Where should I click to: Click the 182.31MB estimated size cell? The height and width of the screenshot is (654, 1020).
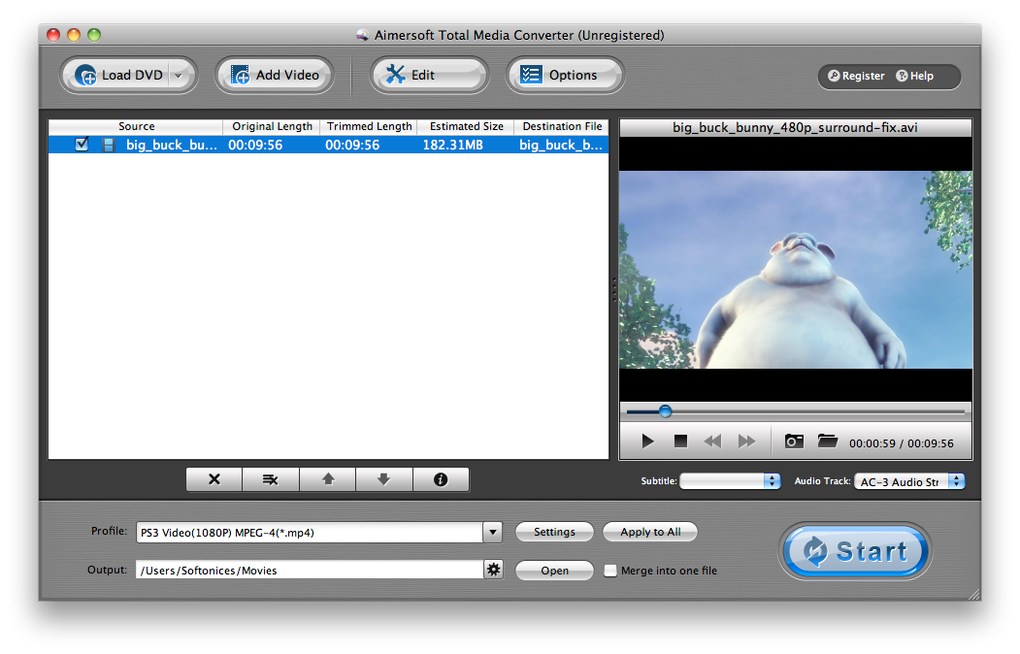coord(453,144)
